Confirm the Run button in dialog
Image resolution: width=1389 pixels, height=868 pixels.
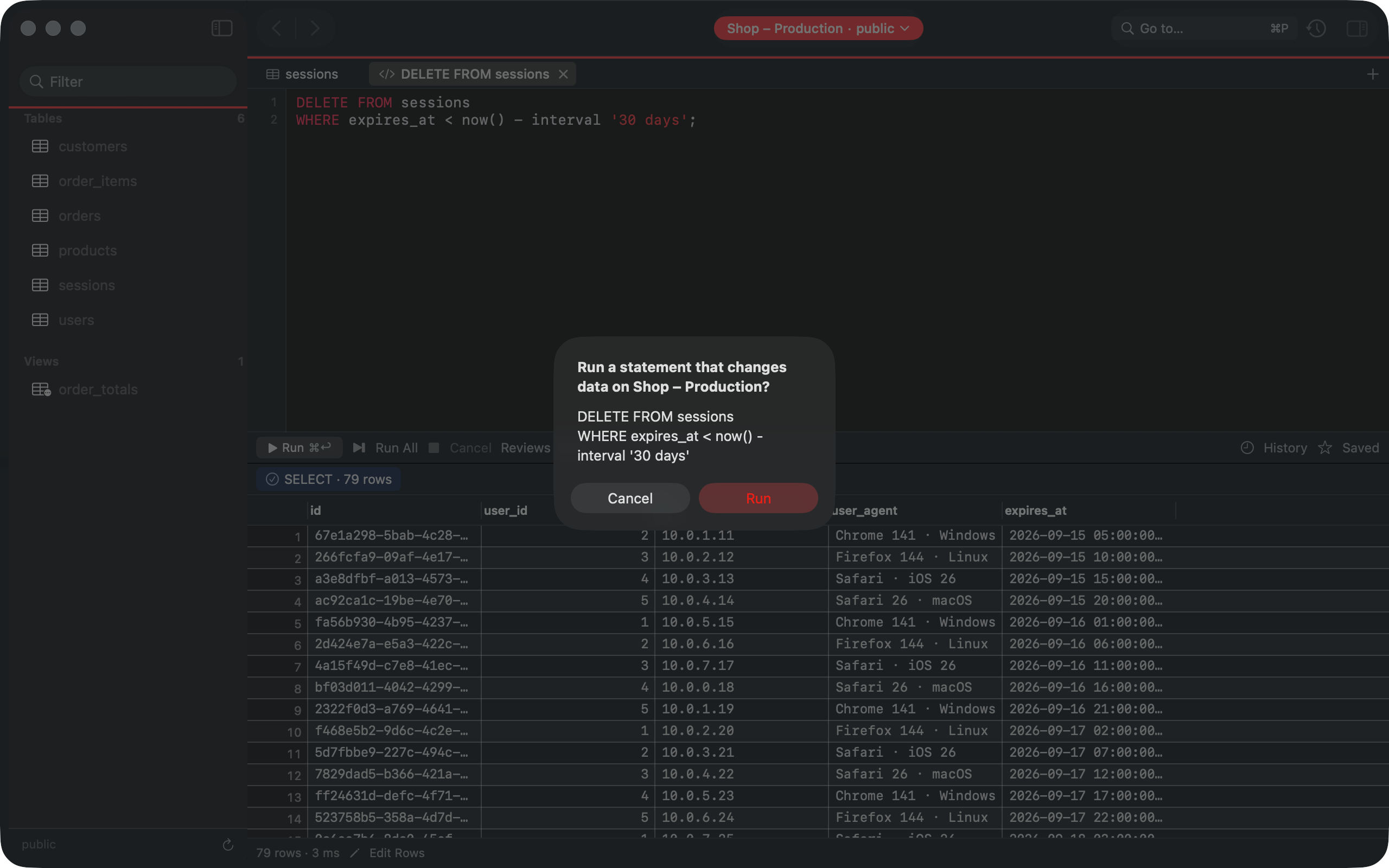click(x=757, y=497)
